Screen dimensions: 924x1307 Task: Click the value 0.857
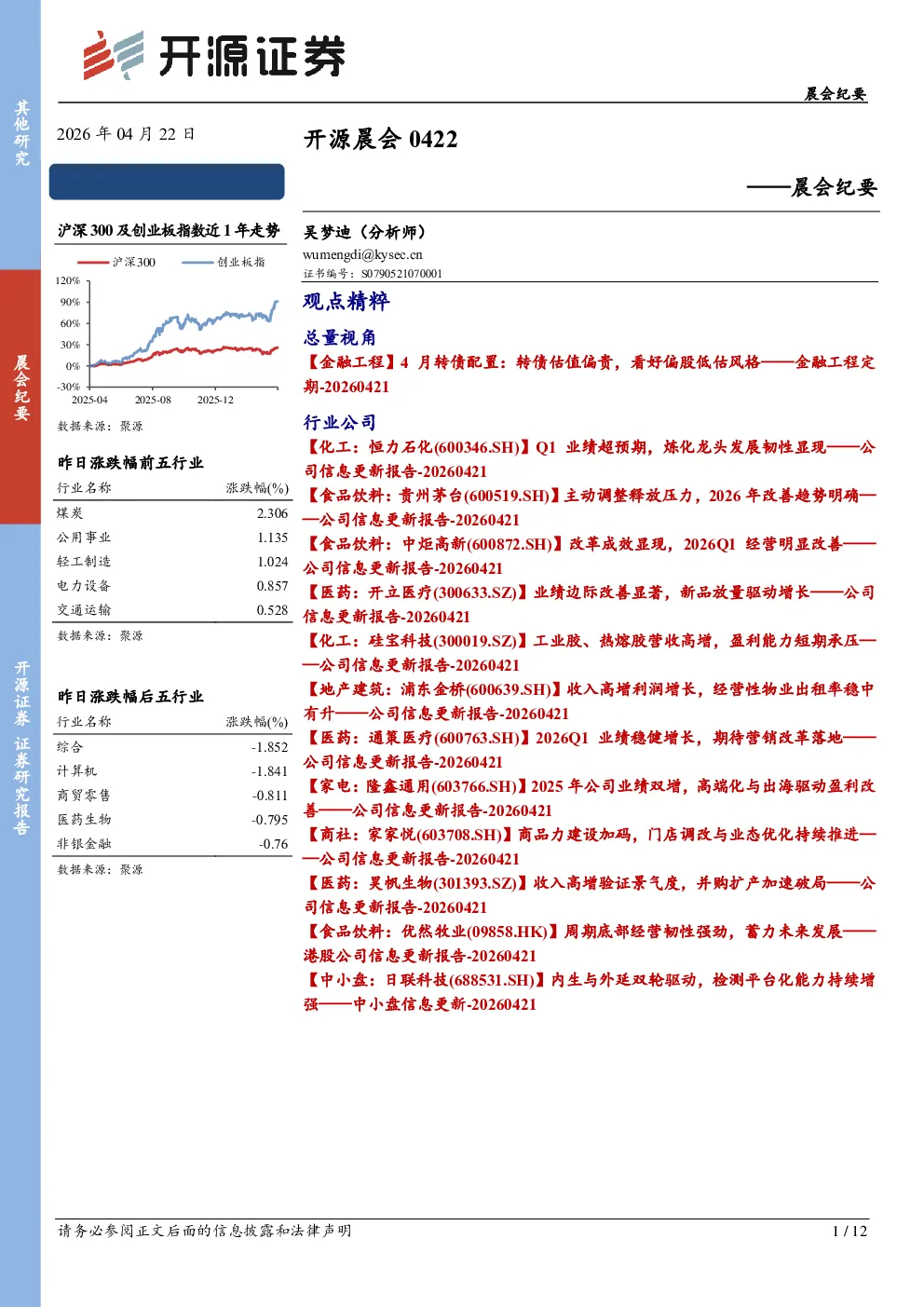coord(273,586)
